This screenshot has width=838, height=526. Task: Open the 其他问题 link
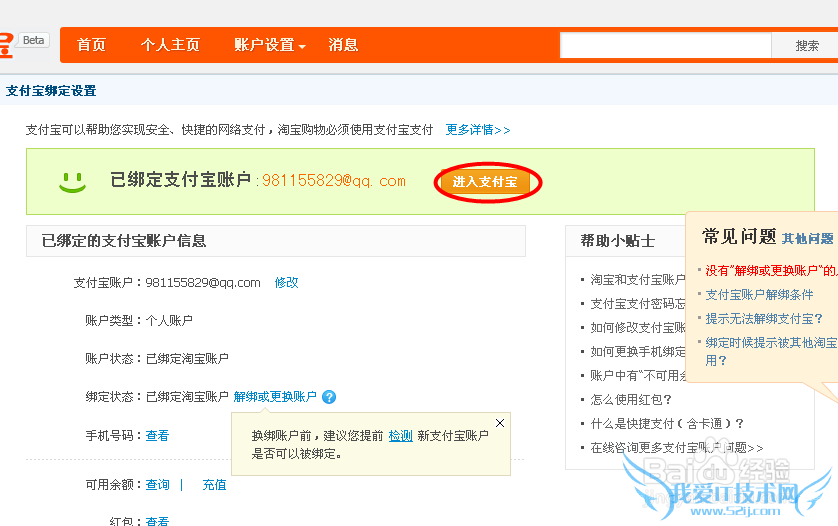coord(808,238)
